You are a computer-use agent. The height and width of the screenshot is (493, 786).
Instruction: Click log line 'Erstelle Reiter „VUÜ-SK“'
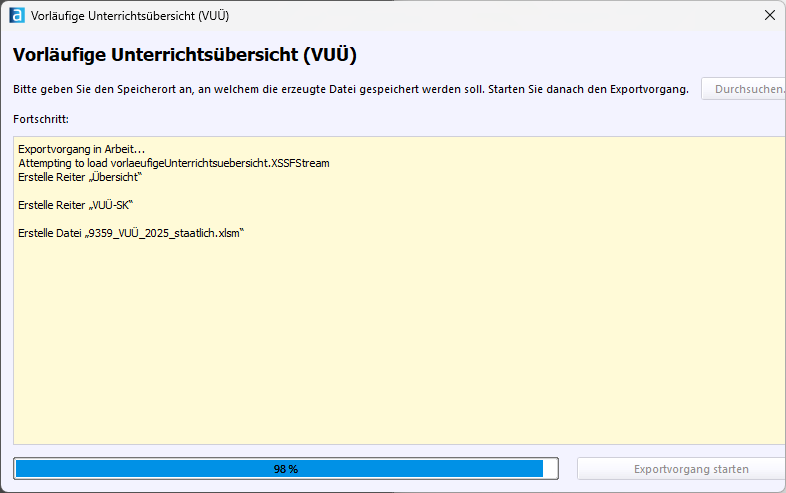(76, 205)
